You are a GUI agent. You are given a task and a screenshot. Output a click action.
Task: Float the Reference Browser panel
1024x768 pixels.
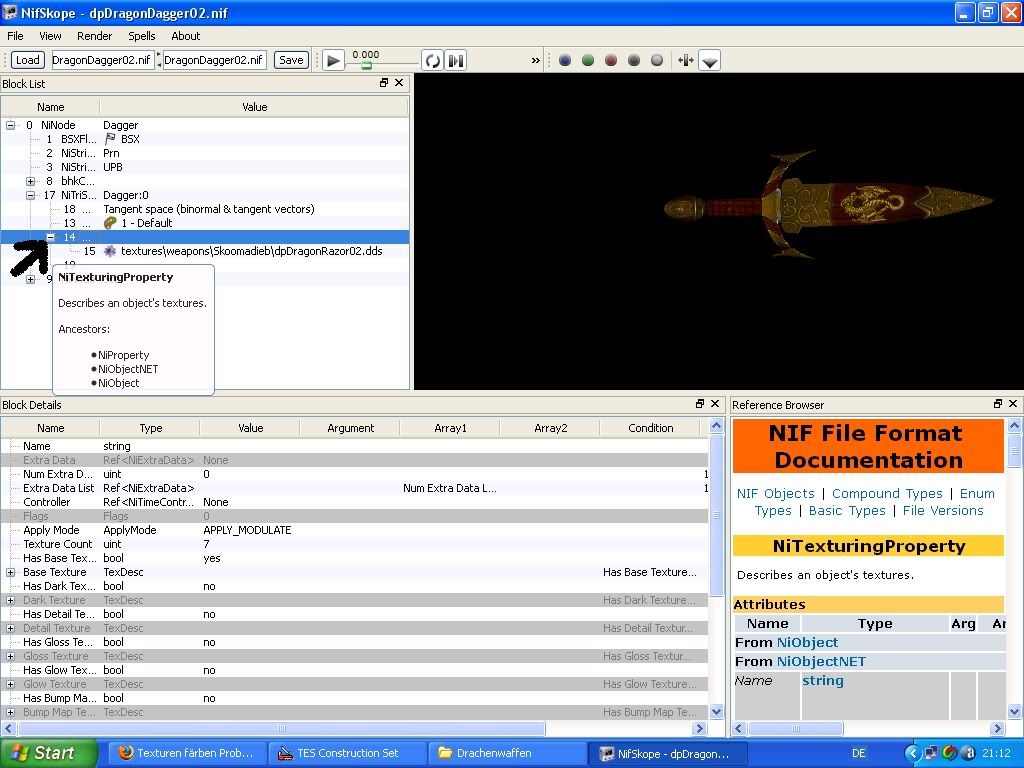pyautogui.click(x=998, y=404)
